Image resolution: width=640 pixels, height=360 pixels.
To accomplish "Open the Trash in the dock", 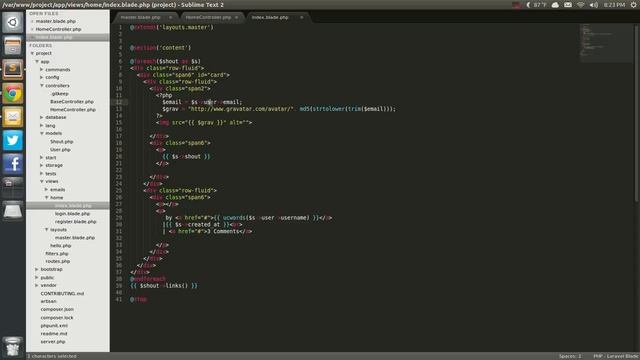I will pos(13,347).
